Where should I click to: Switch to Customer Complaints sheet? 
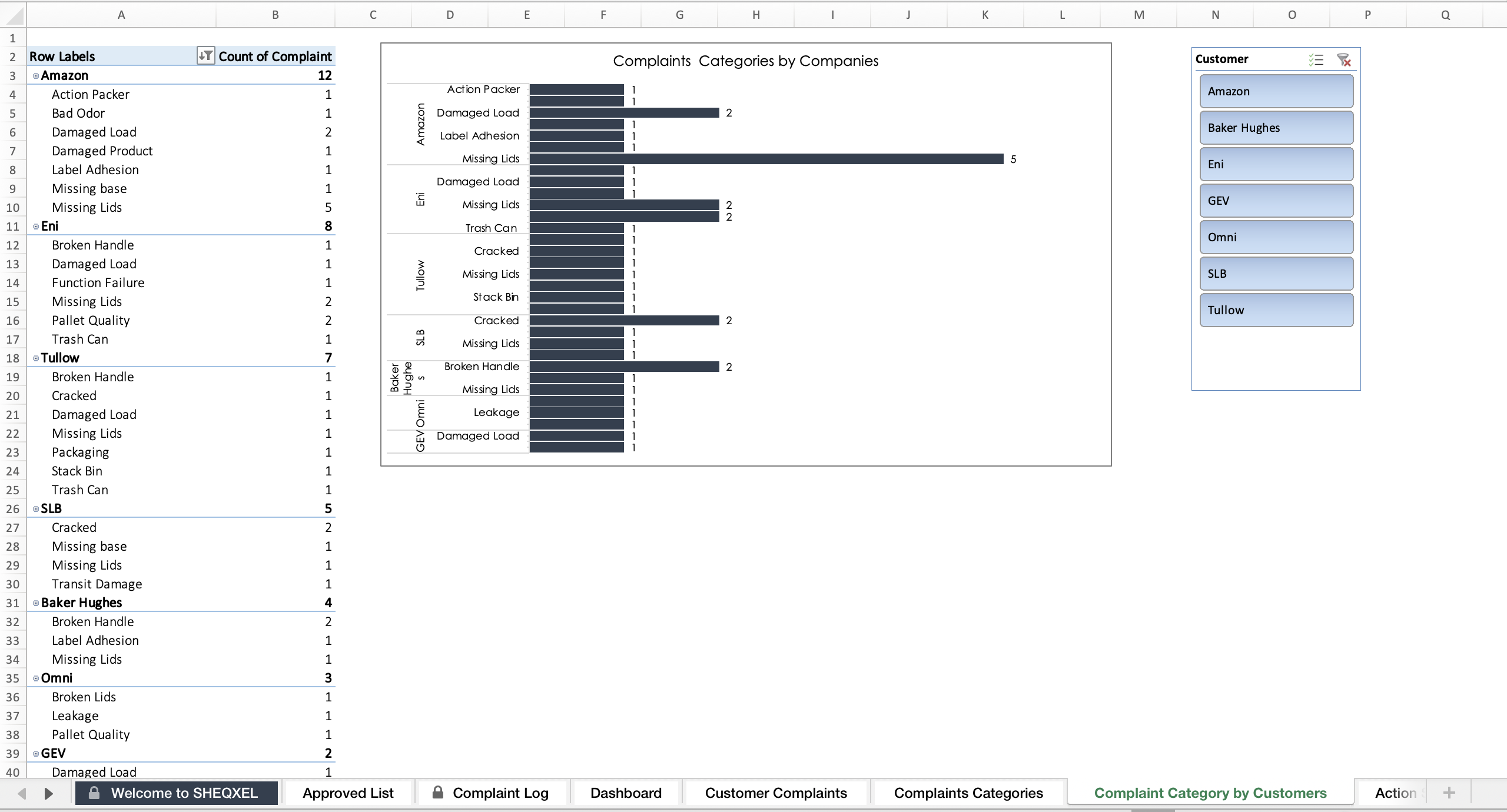(776, 793)
